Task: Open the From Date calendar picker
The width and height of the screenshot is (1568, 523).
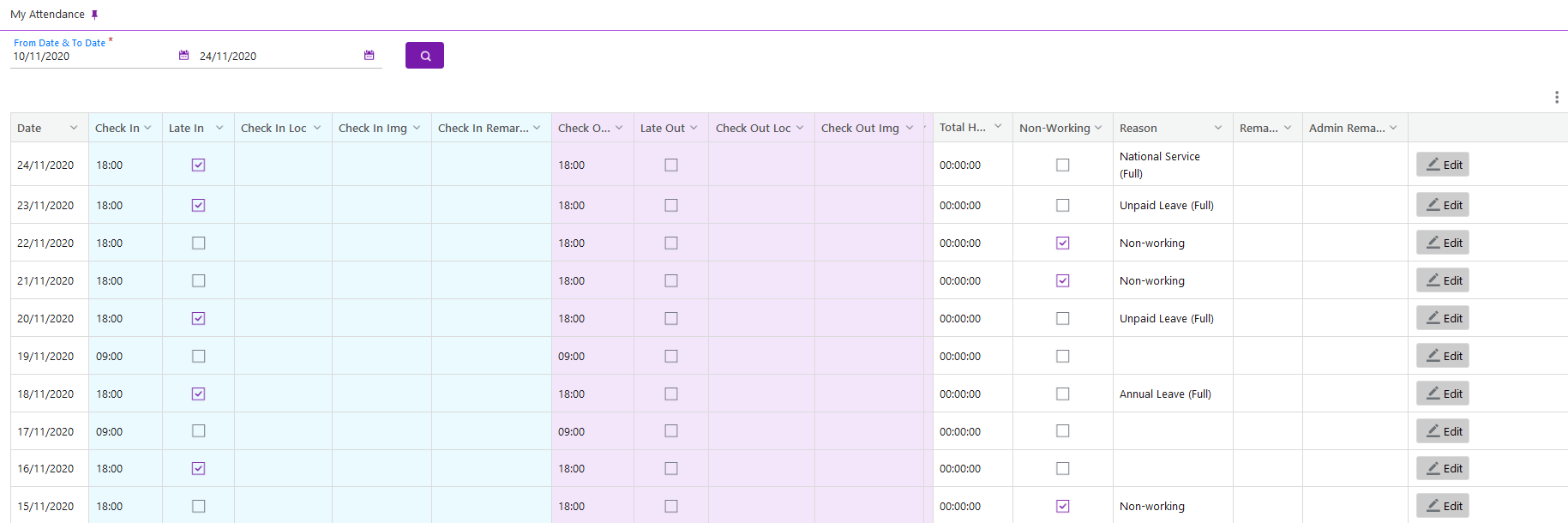Action: coord(183,56)
